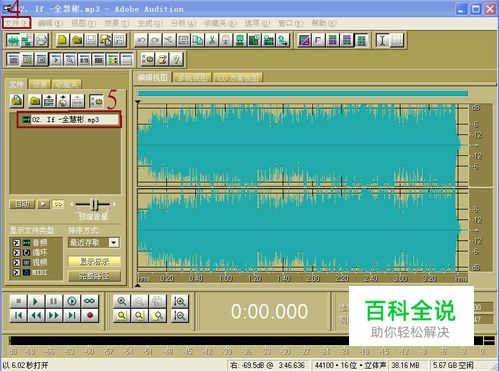Open the 效果 panel tab
This screenshot has width=499, height=371.
click(x=39, y=84)
